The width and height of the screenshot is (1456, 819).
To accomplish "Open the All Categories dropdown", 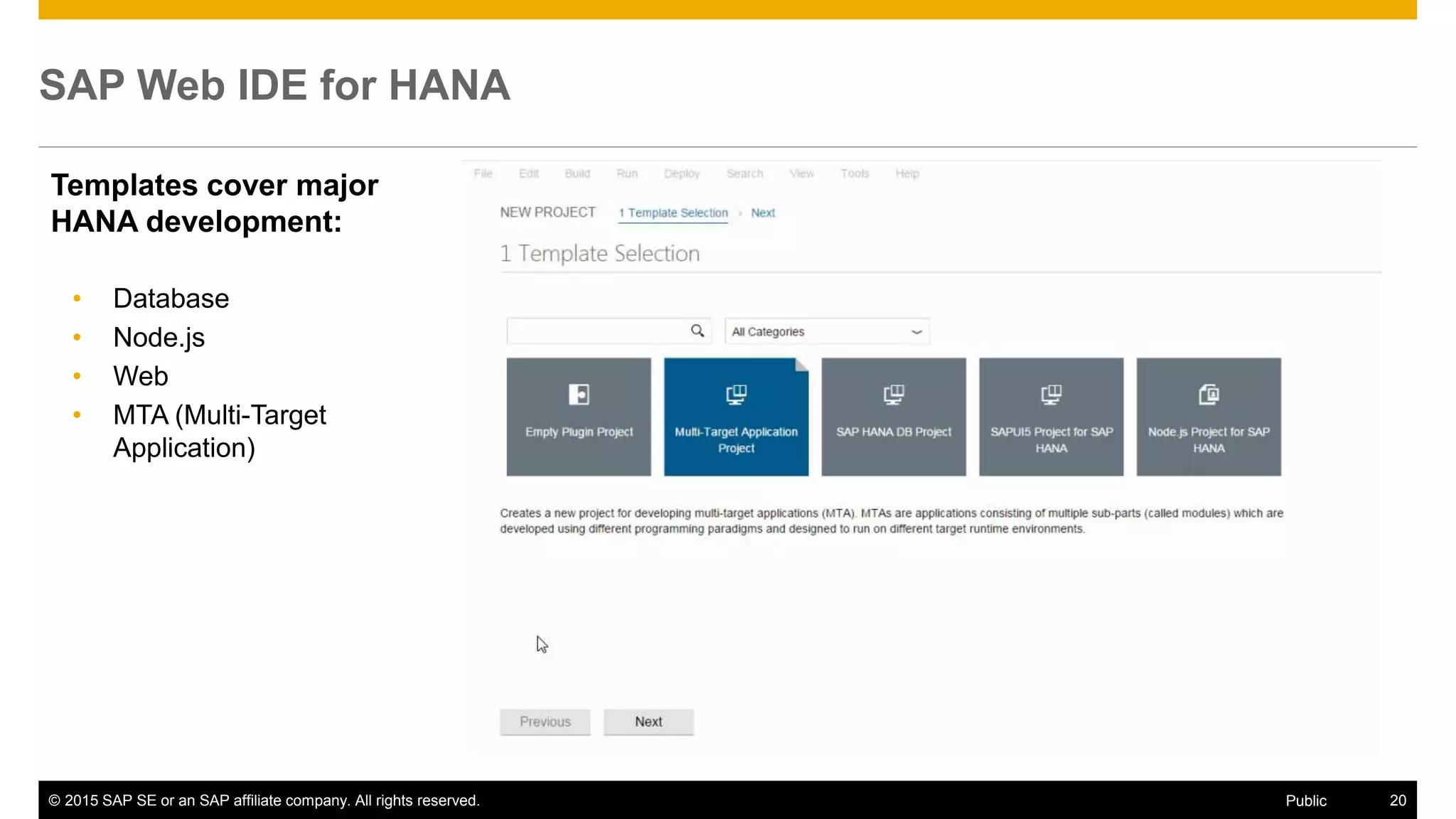I will pos(827,331).
